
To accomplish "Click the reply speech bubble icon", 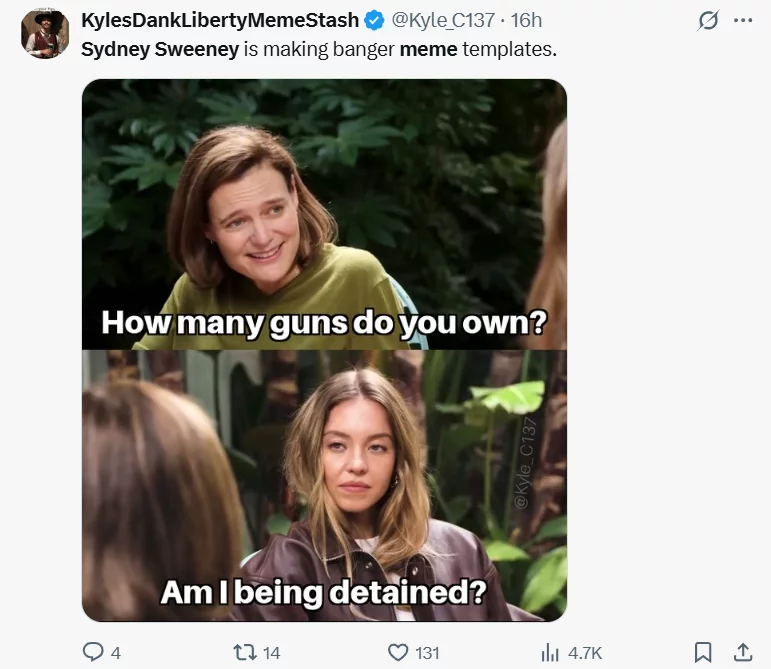I will tap(92, 652).
